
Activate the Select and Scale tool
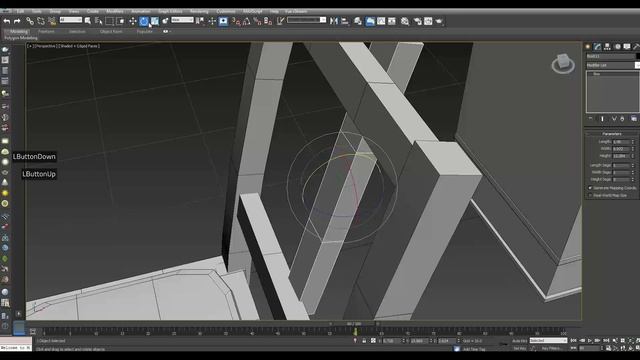(155, 21)
